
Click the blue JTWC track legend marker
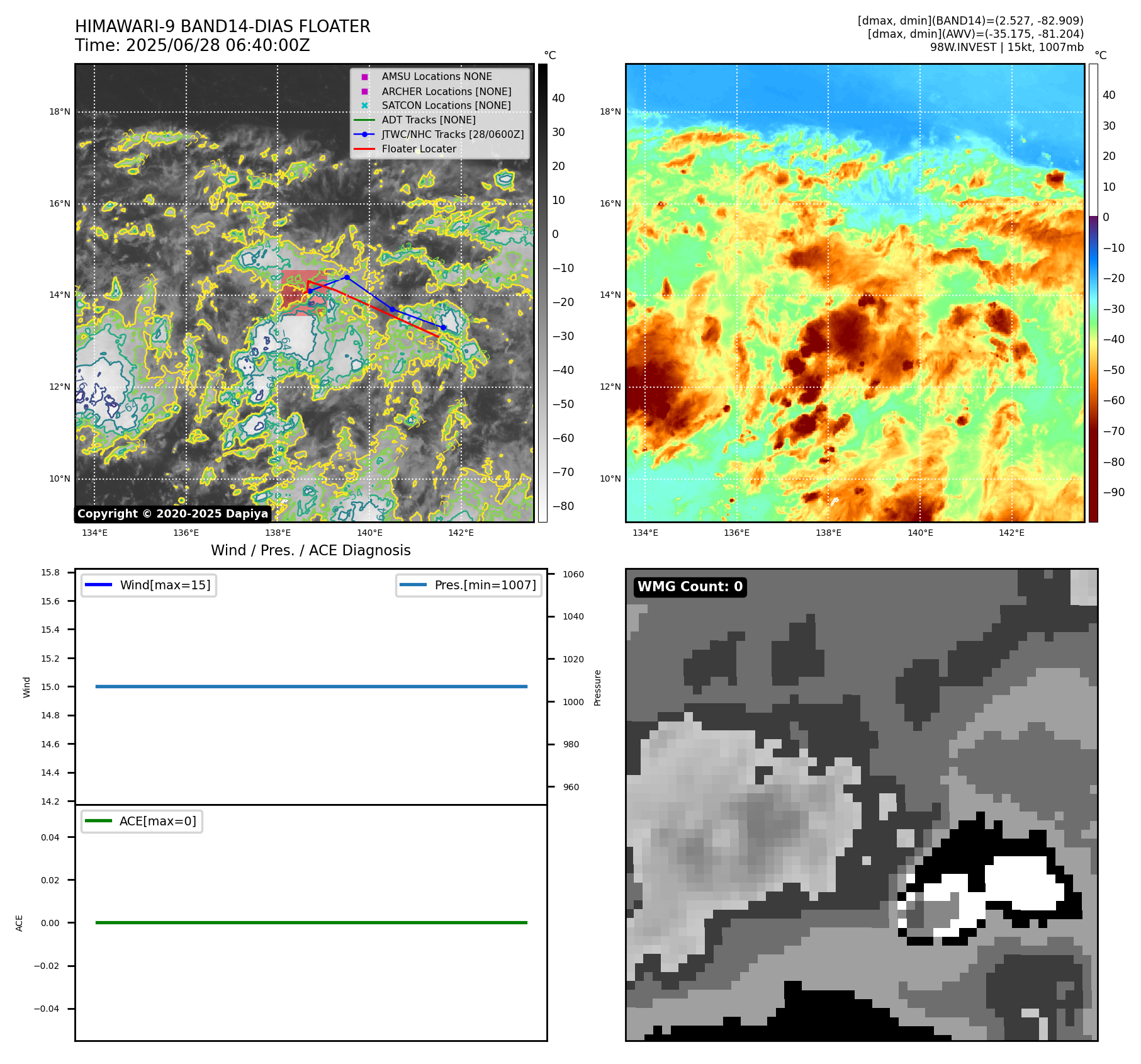tap(364, 135)
